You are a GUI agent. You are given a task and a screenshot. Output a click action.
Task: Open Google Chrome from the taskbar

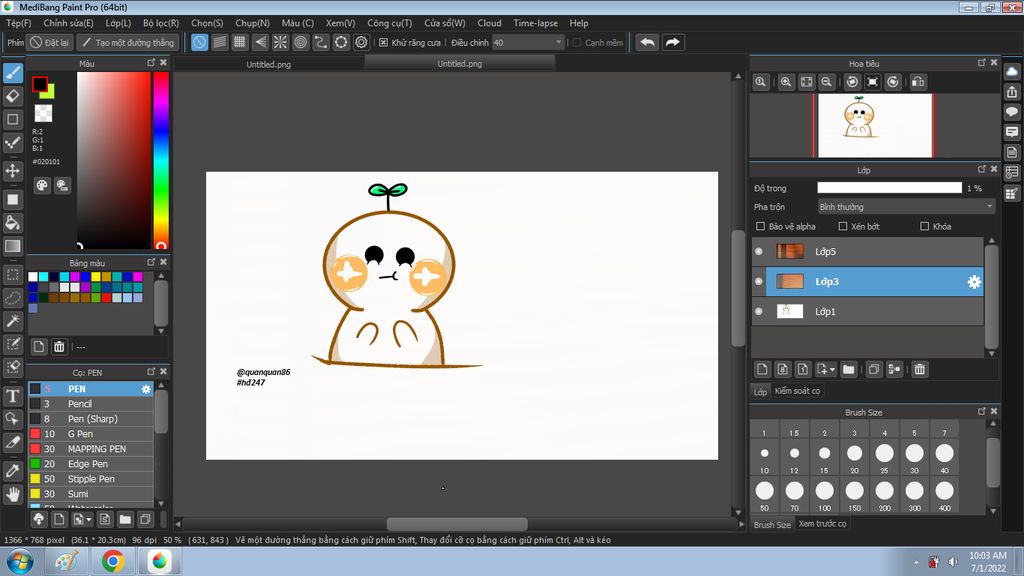point(112,561)
